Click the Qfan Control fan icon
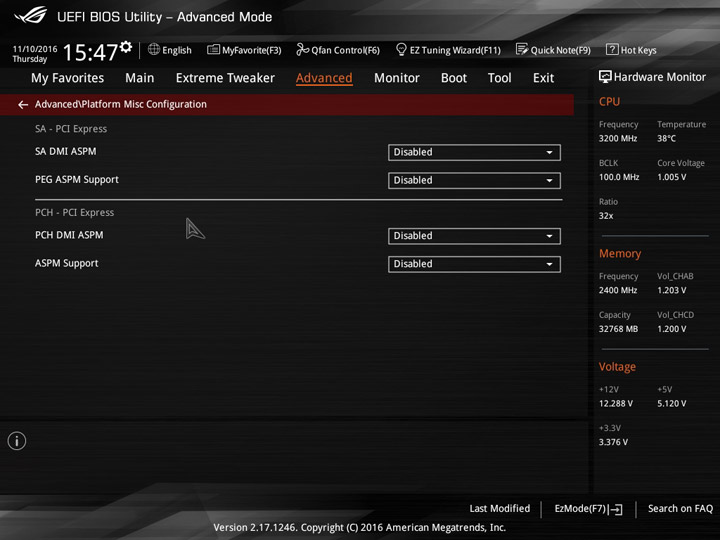This screenshot has height=540, width=720. pos(302,49)
